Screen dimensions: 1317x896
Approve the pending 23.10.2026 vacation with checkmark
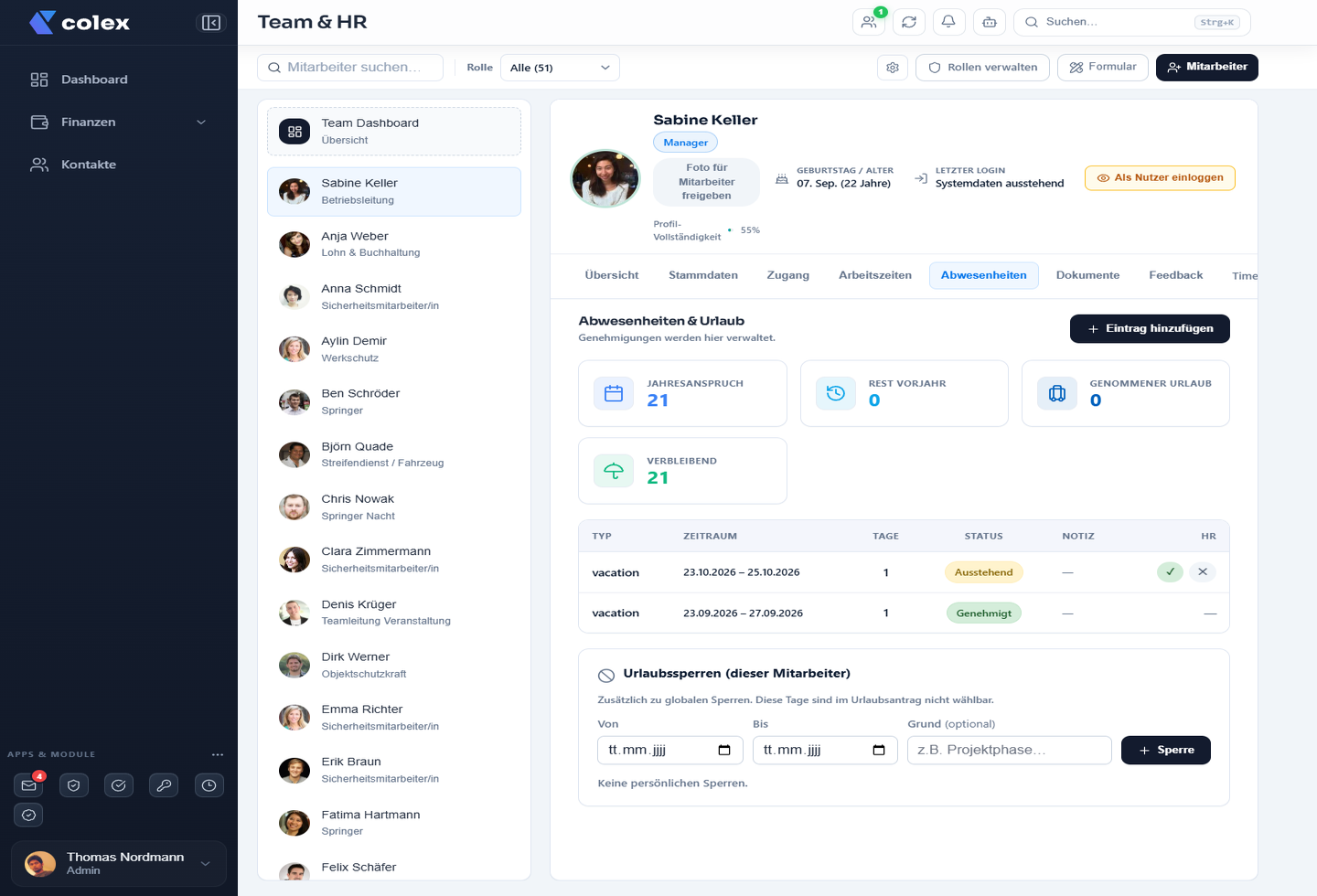tap(1170, 571)
